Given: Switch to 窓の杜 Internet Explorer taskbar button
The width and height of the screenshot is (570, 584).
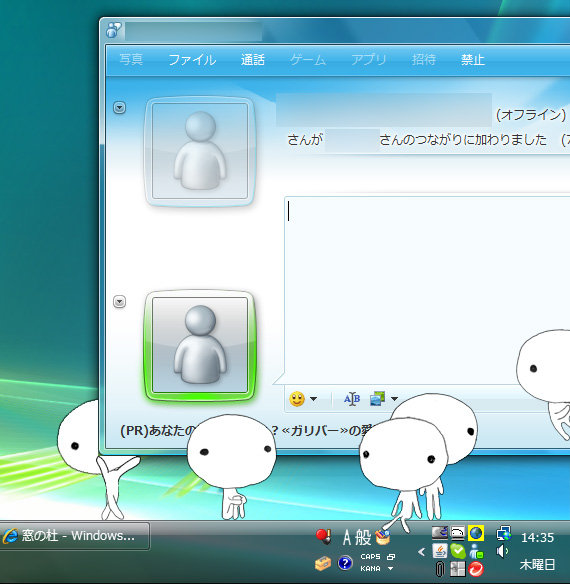Looking at the screenshot, I should click(x=75, y=536).
